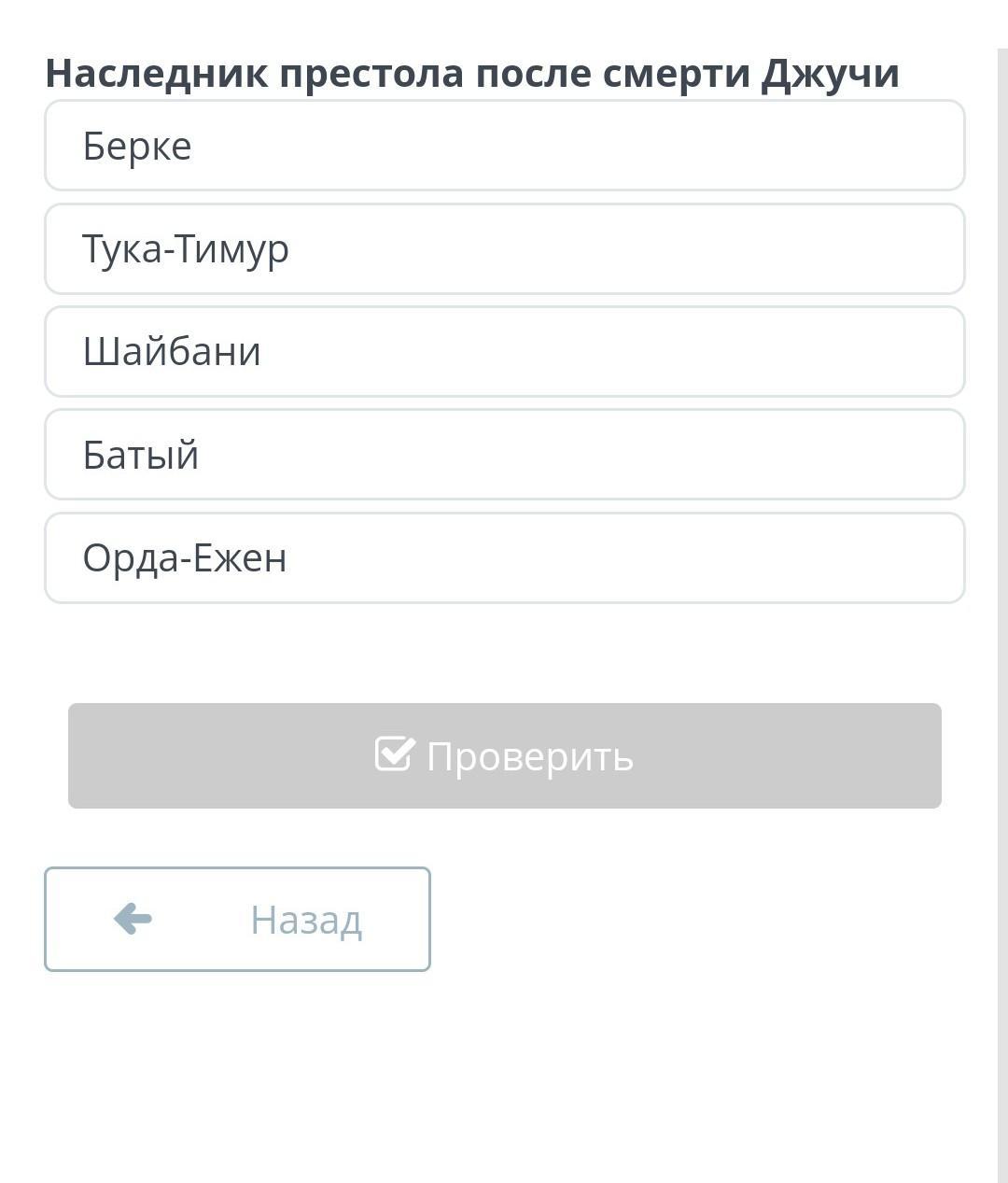The height and width of the screenshot is (1183, 1008).
Task: Click the question heading about Джучи
Action: pyautogui.click(x=471, y=73)
